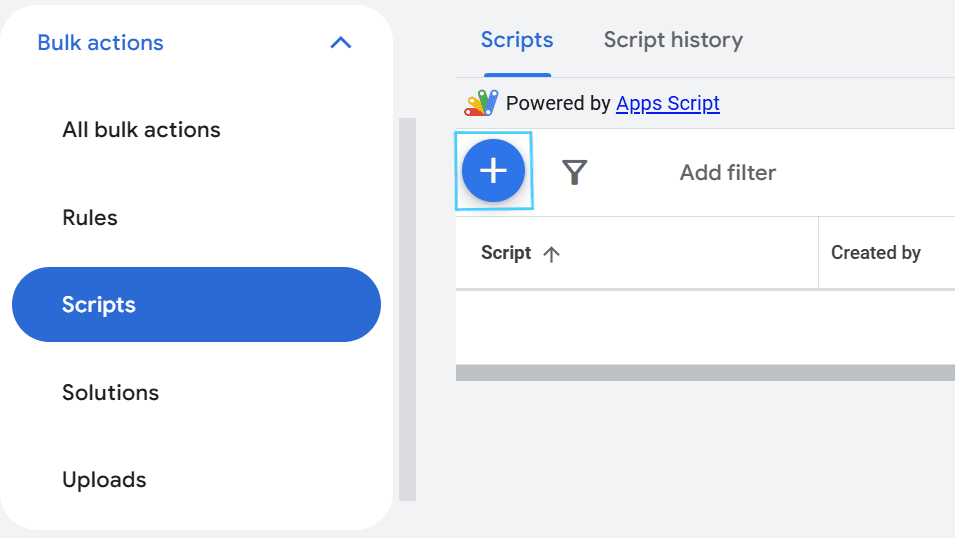Go to Rules in sidebar

click(90, 218)
